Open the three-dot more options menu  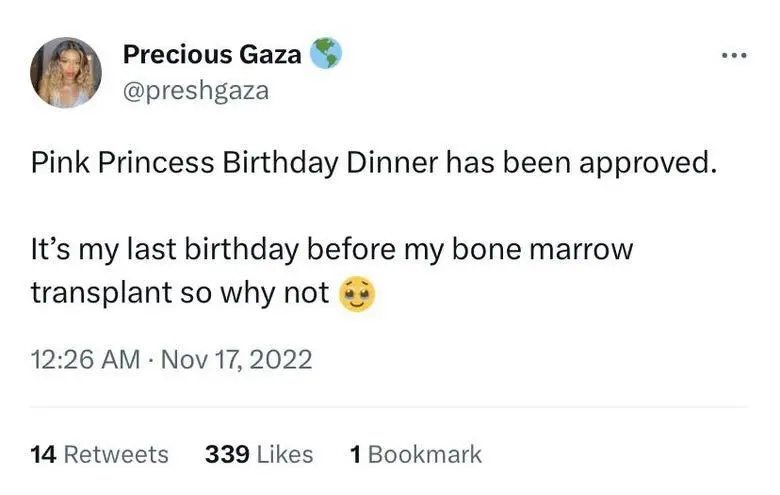pos(734,55)
